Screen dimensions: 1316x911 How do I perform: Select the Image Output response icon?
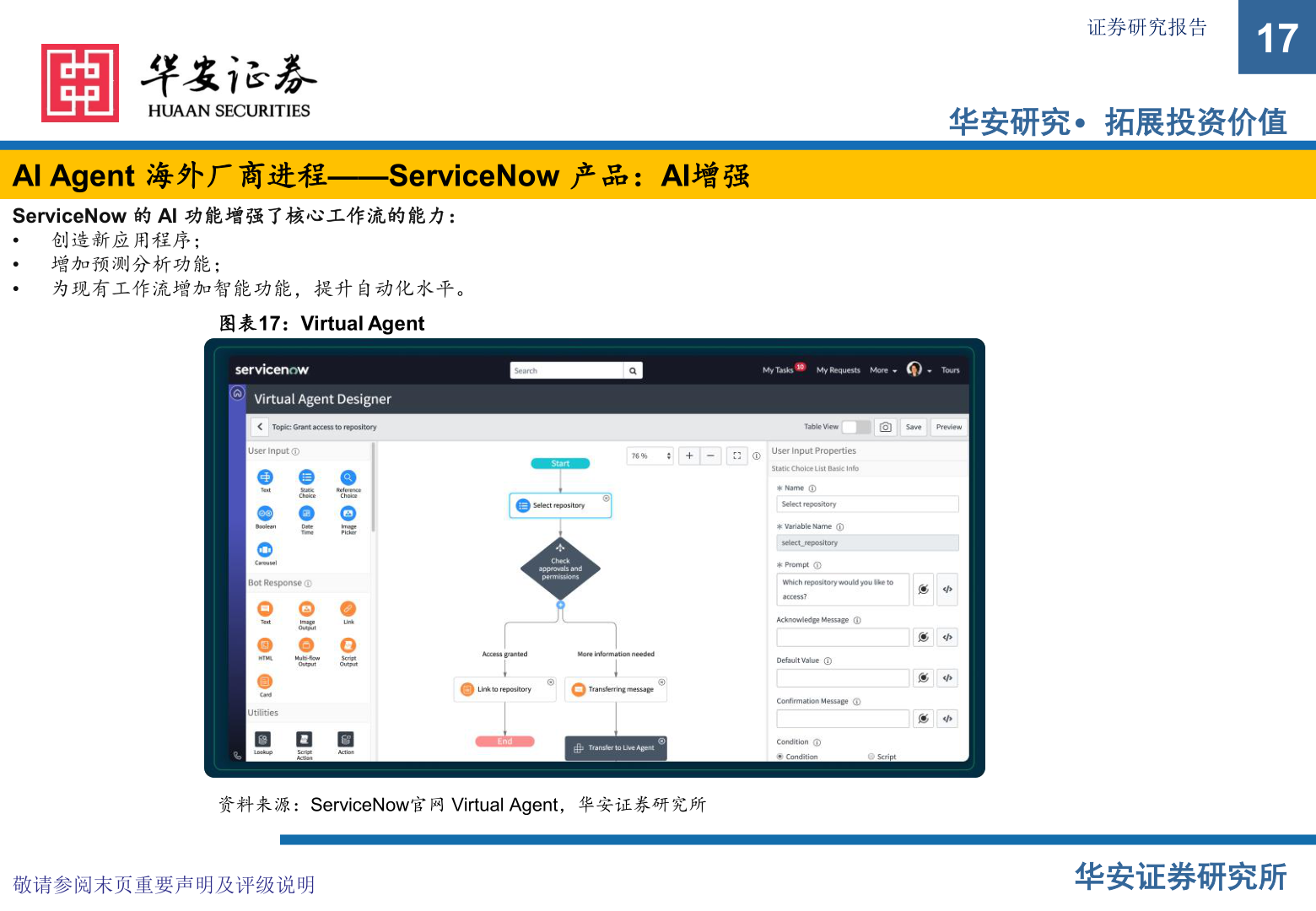pyautogui.click(x=307, y=608)
